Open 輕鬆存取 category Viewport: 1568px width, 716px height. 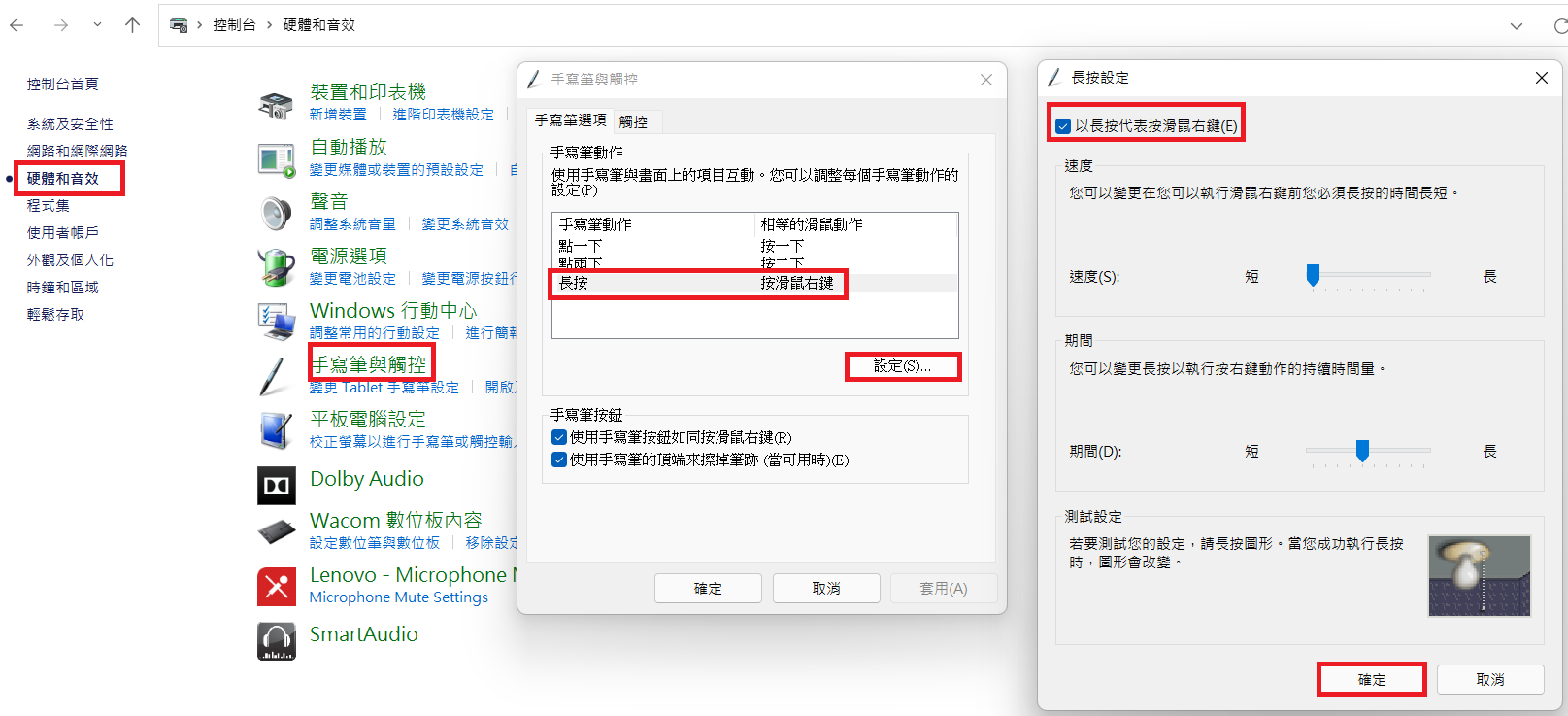coord(55,315)
